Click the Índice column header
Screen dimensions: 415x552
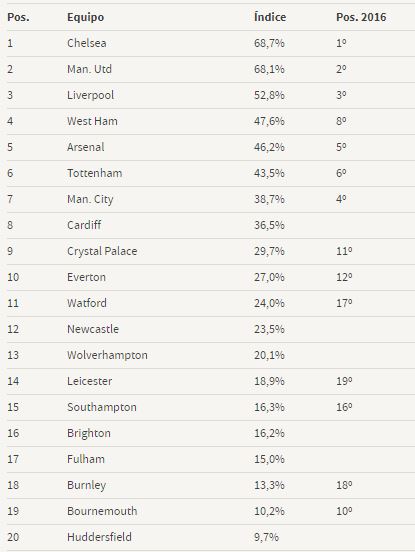pyautogui.click(x=270, y=17)
